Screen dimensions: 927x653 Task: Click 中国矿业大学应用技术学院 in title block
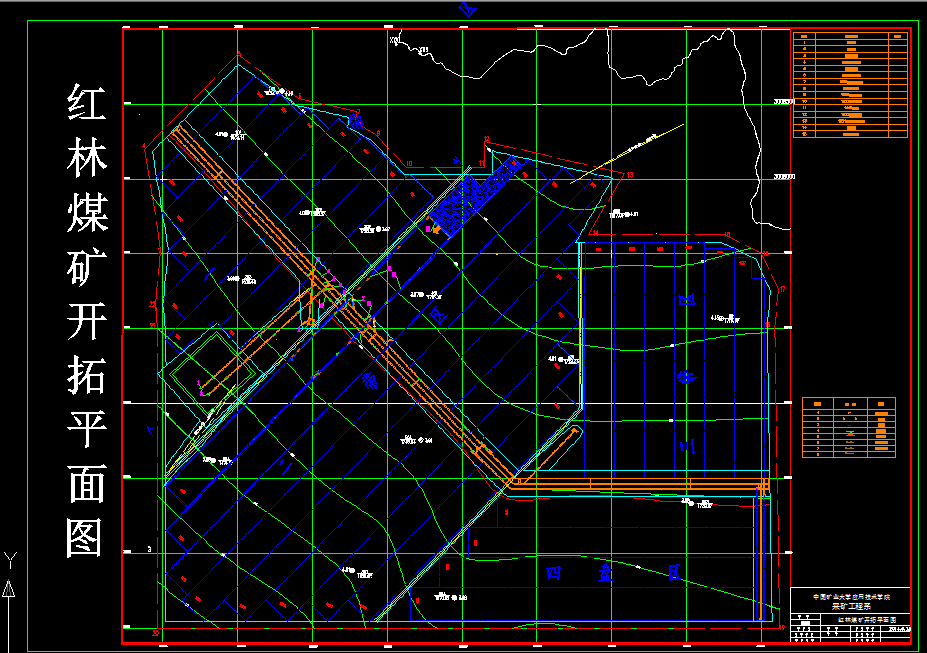click(x=851, y=597)
